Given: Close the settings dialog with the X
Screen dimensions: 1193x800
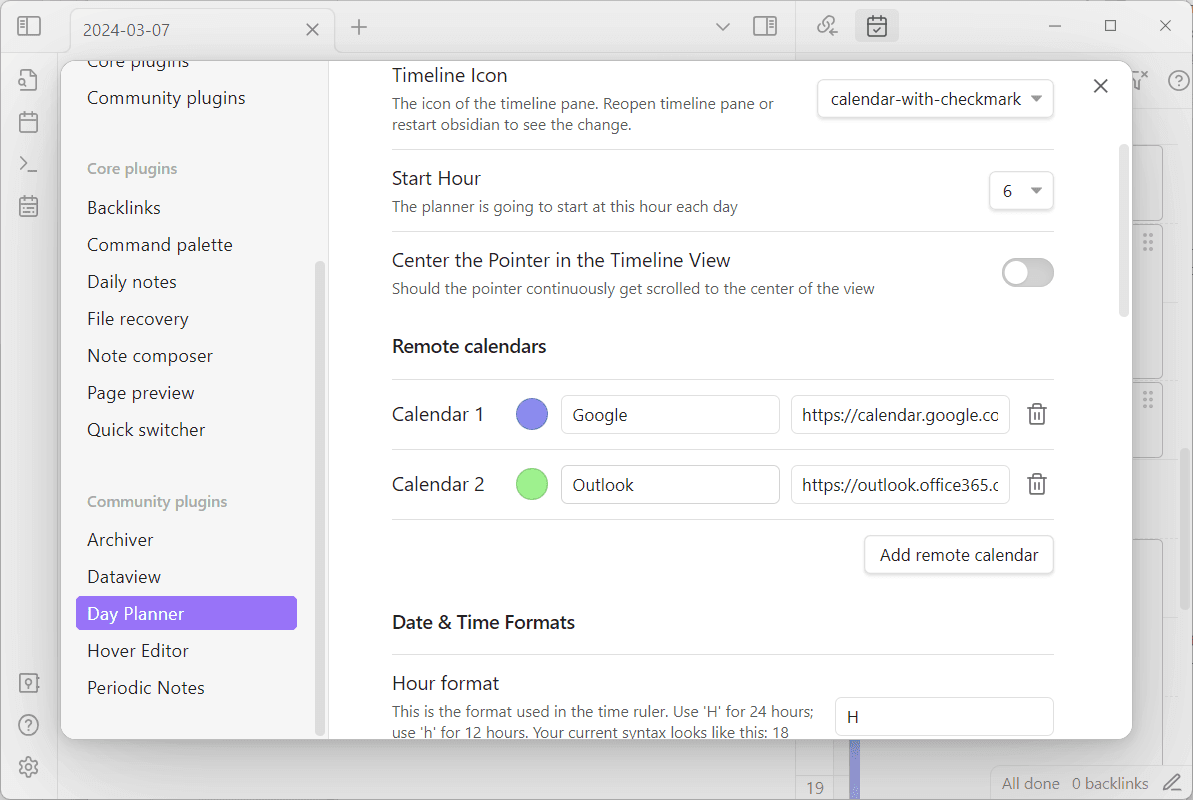Looking at the screenshot, I should (1100, 86).
